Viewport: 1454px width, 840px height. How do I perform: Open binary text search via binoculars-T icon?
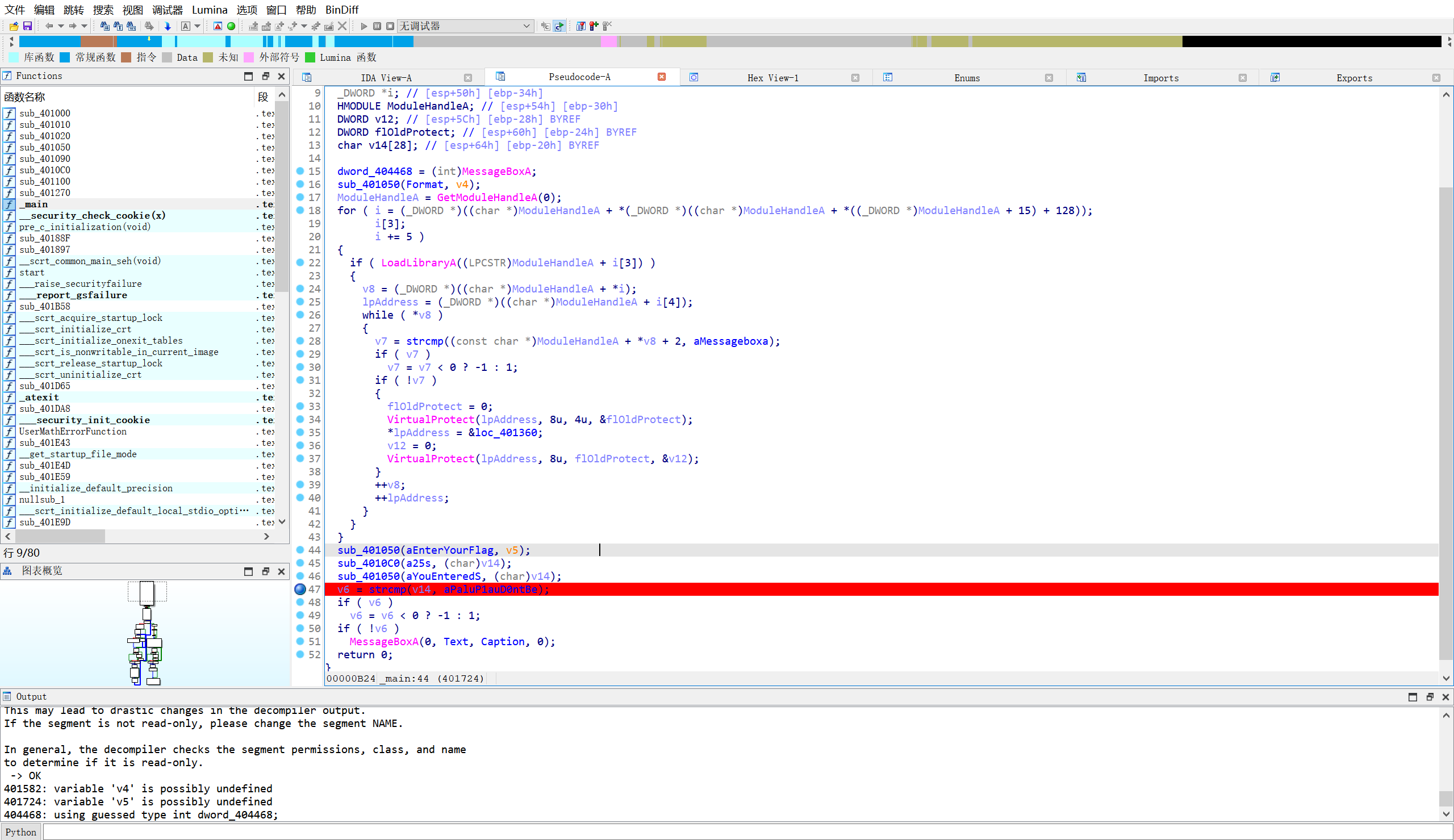coord(118,26)
